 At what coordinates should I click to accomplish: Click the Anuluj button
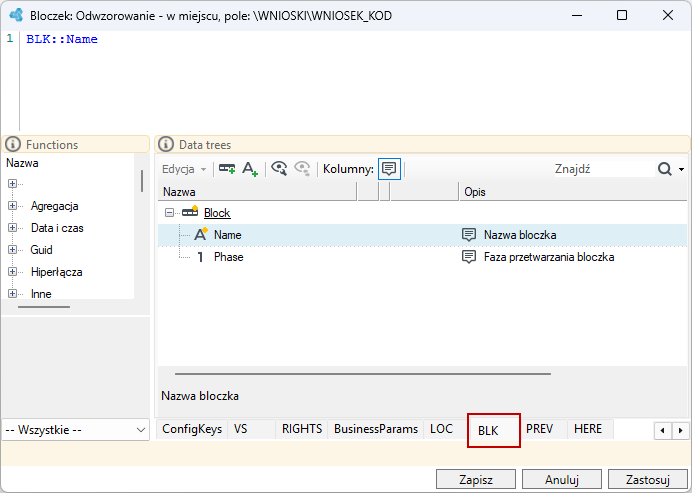coord(562,479)
